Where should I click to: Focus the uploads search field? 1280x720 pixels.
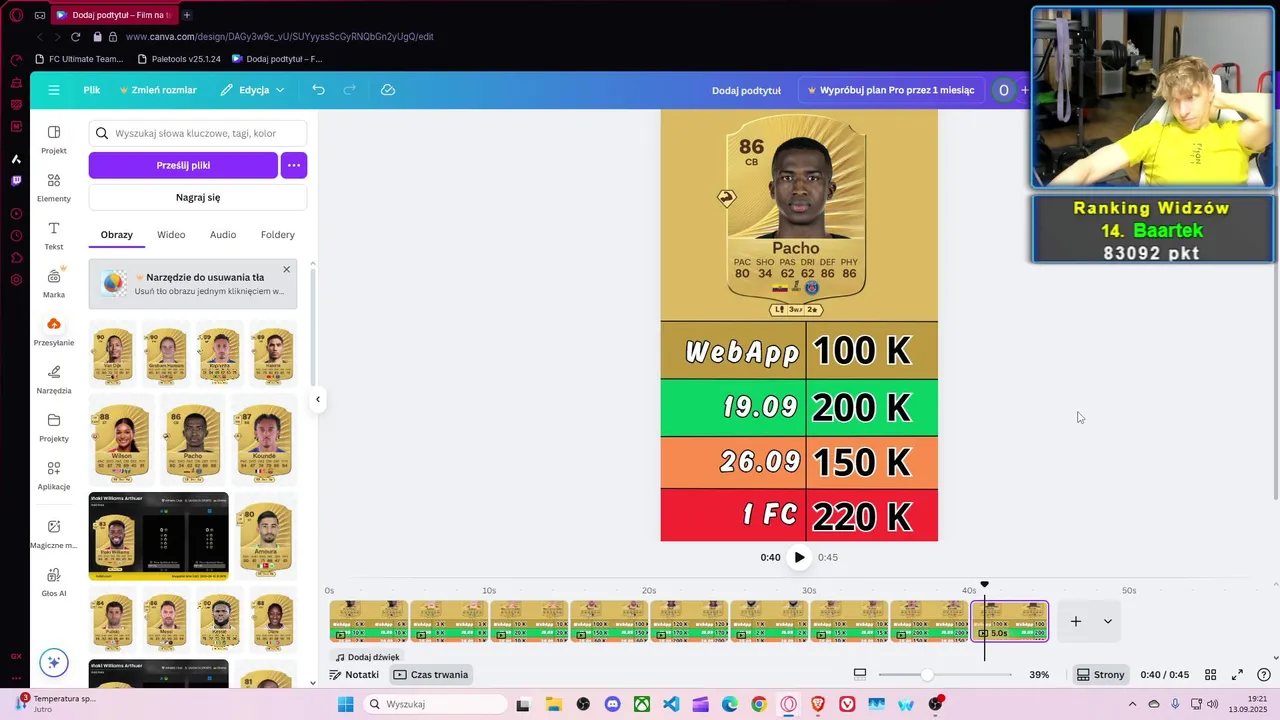[198, 133]
